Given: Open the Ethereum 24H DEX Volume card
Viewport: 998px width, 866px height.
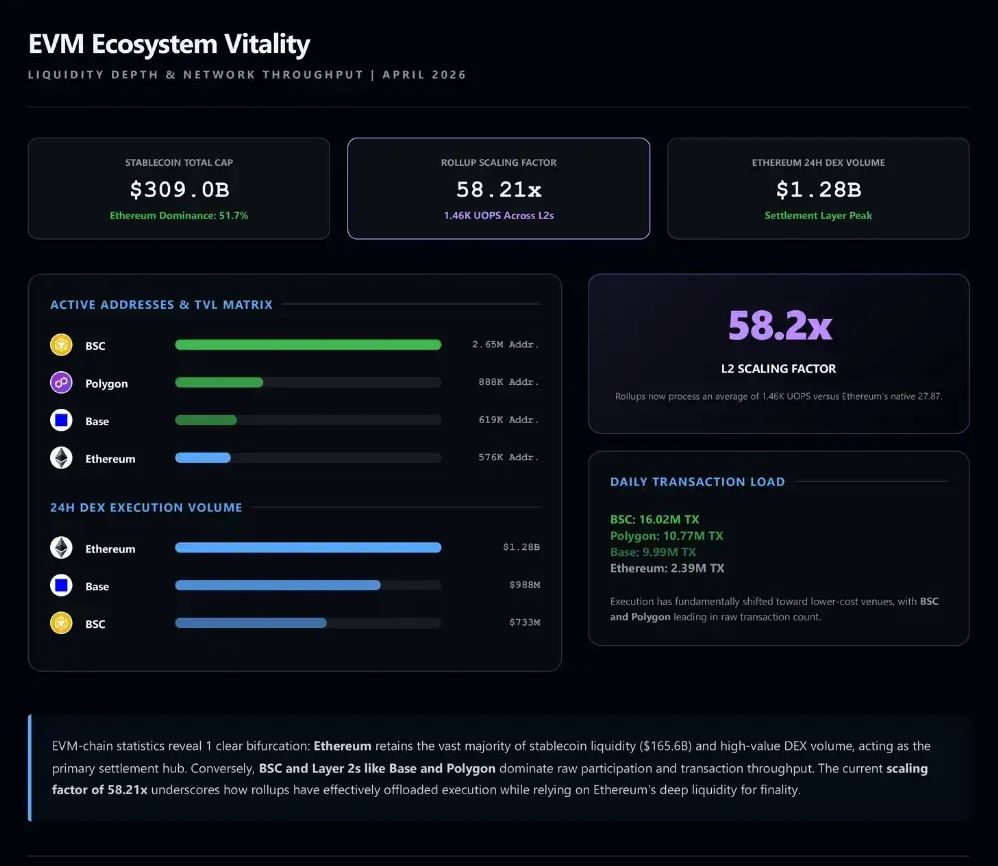Looking at the screenshot, I should [819, 188].
